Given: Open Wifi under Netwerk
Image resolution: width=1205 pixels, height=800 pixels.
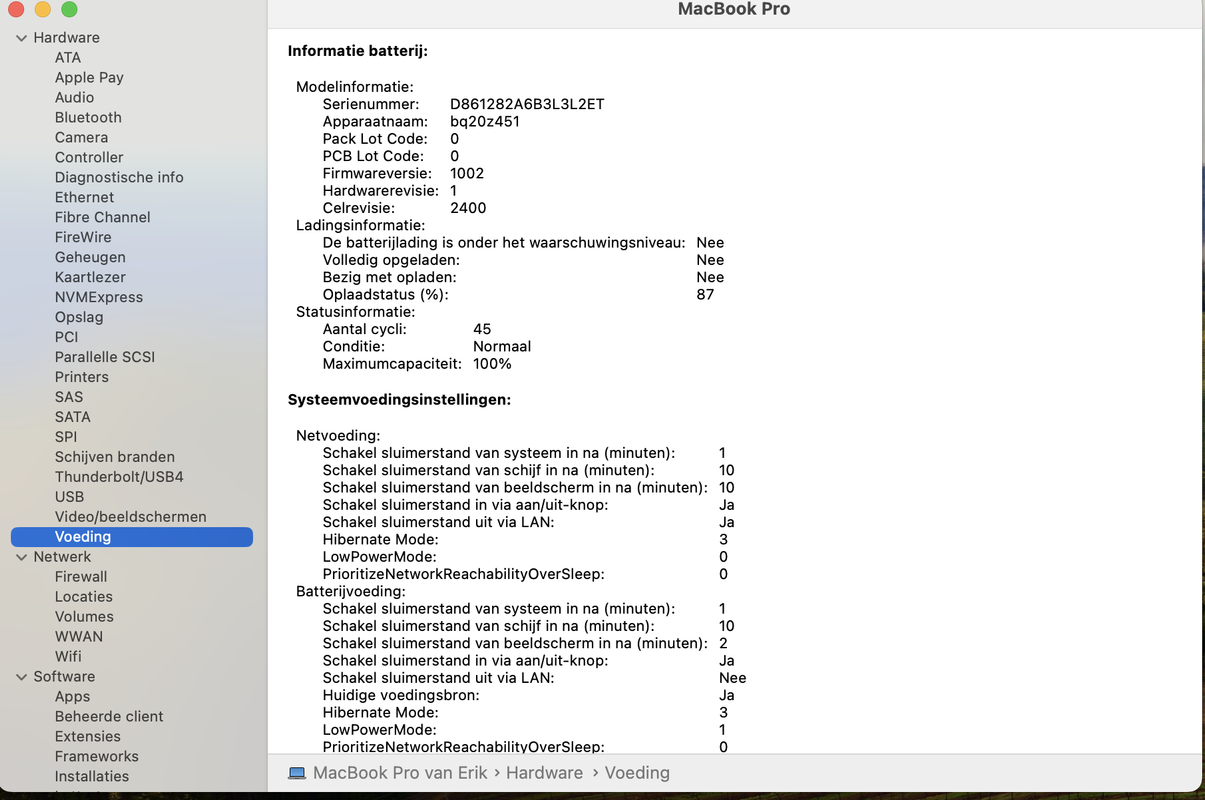Looking at the screenshot, I should (68, 657).
